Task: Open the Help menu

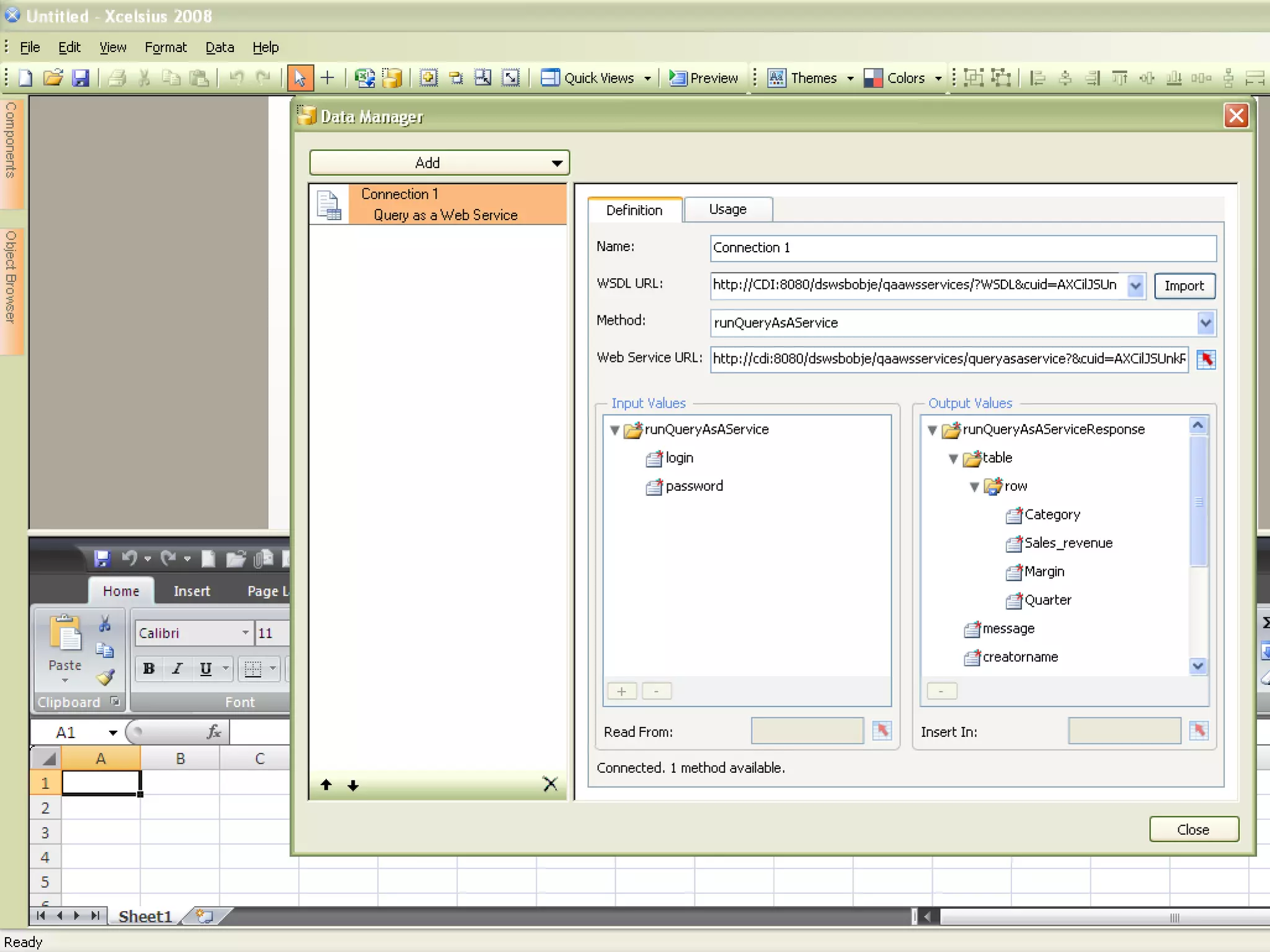Action: pyautogui.click(x=265, y=48)
